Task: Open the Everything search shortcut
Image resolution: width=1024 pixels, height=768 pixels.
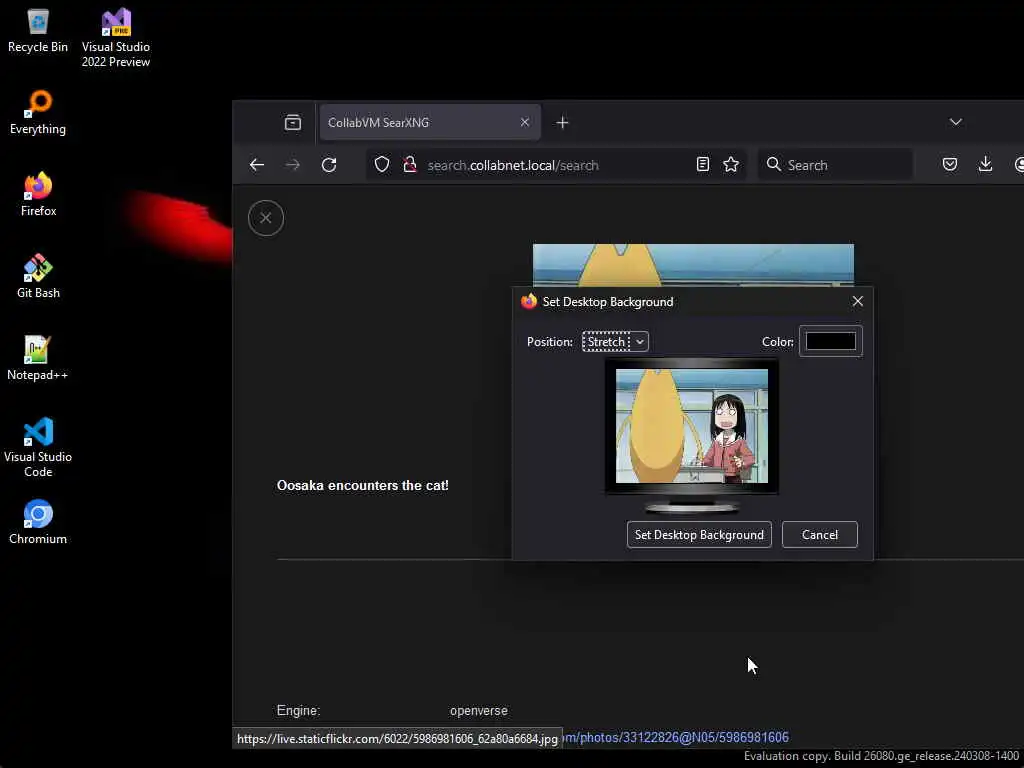Action: pos(38,112)
